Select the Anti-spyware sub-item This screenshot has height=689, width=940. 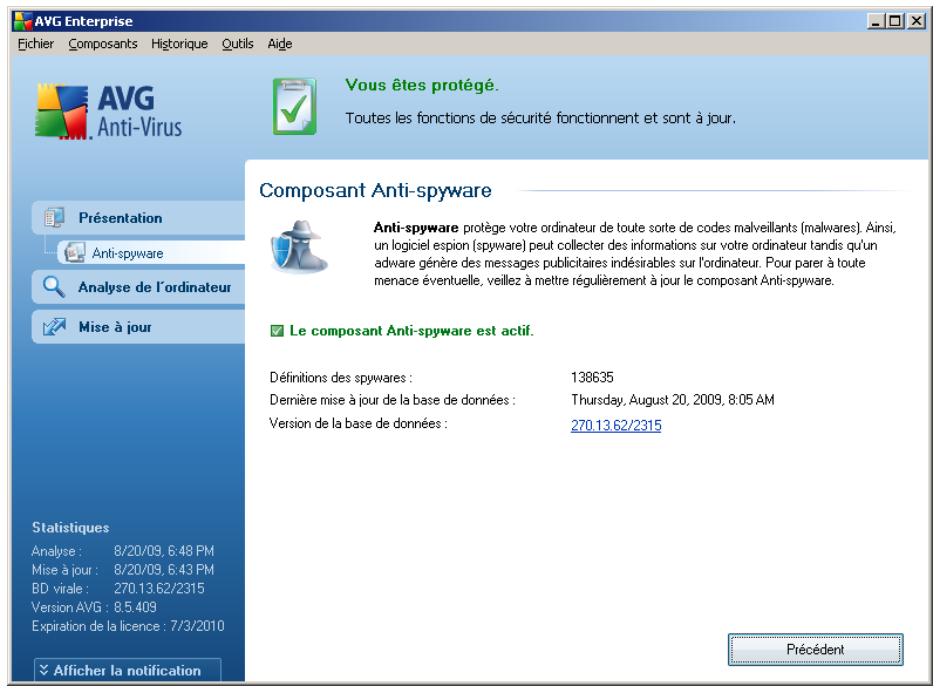click(x=151, y=252)
